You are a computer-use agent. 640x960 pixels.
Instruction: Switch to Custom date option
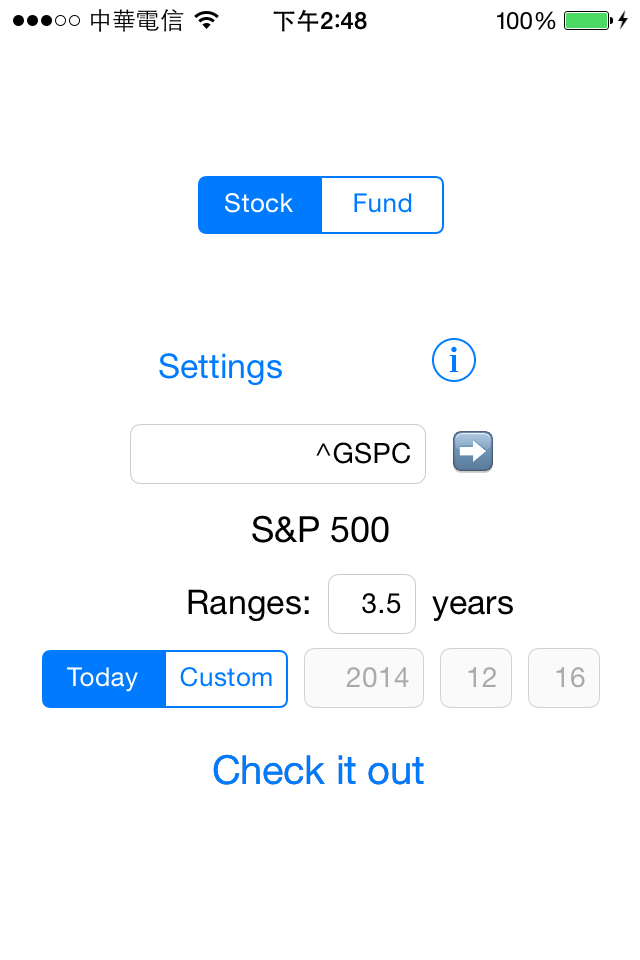click(x=226, y=678)
